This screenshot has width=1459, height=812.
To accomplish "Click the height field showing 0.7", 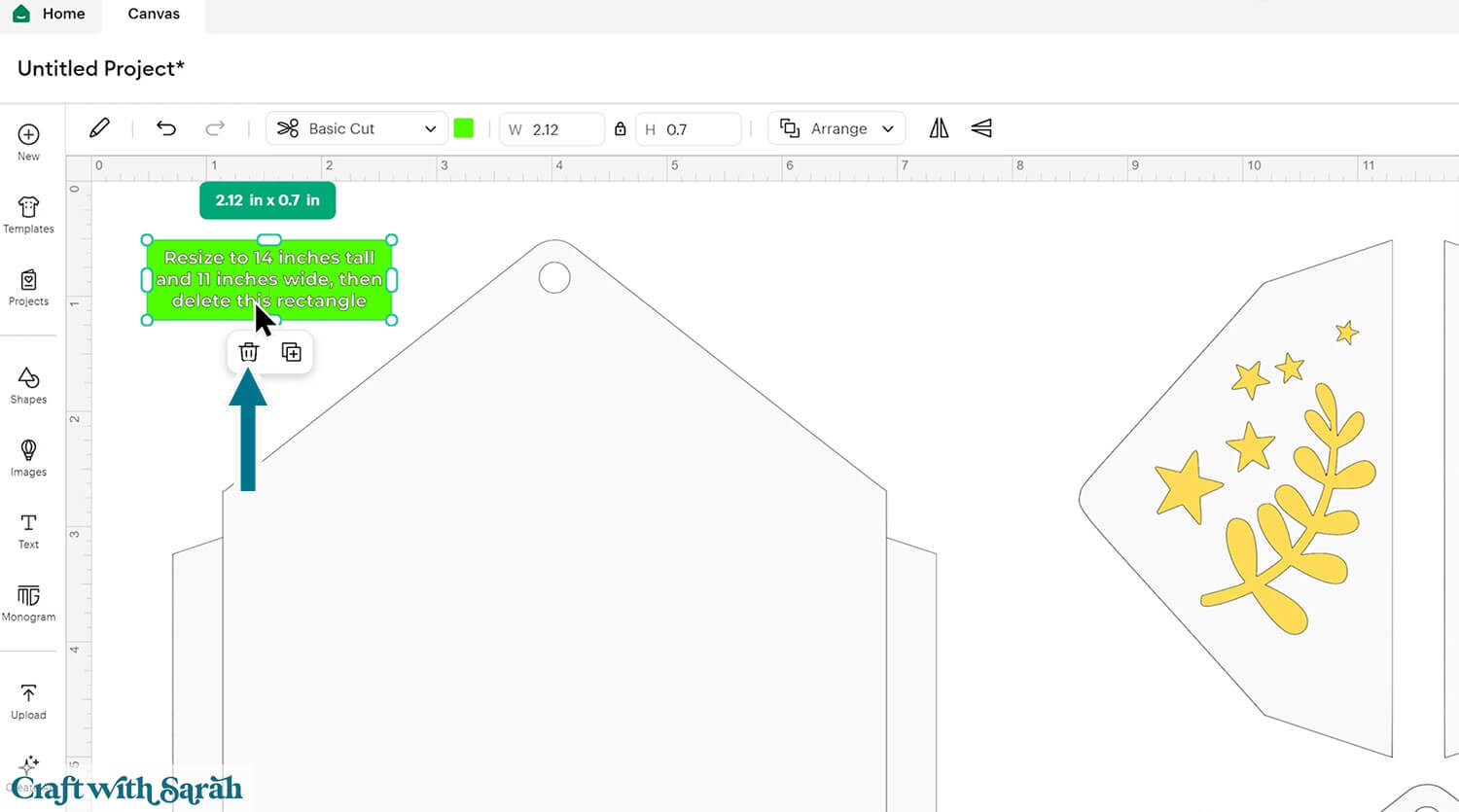I will click(x=689, y=129).
